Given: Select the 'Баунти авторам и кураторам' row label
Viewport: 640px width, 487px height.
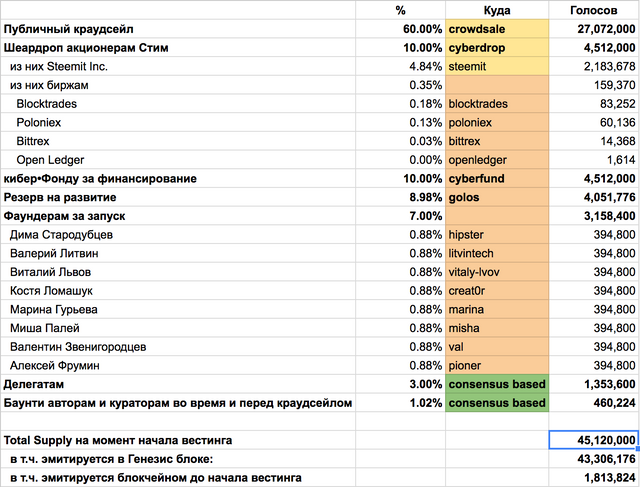Looking at the screenshot, I should tap(178, 403).
